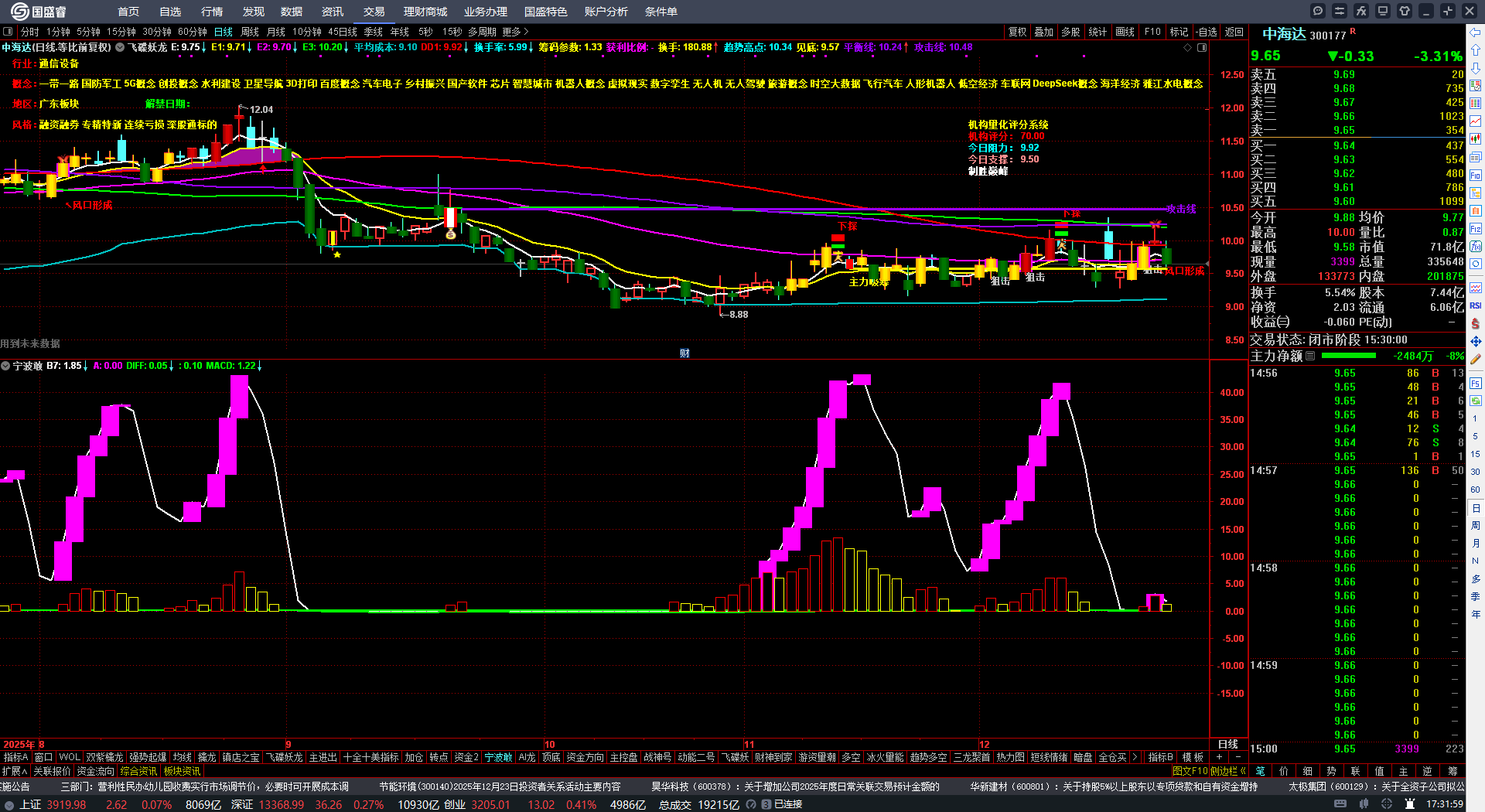Click the right arrow to show more indicator tabs

(1135, 757)
